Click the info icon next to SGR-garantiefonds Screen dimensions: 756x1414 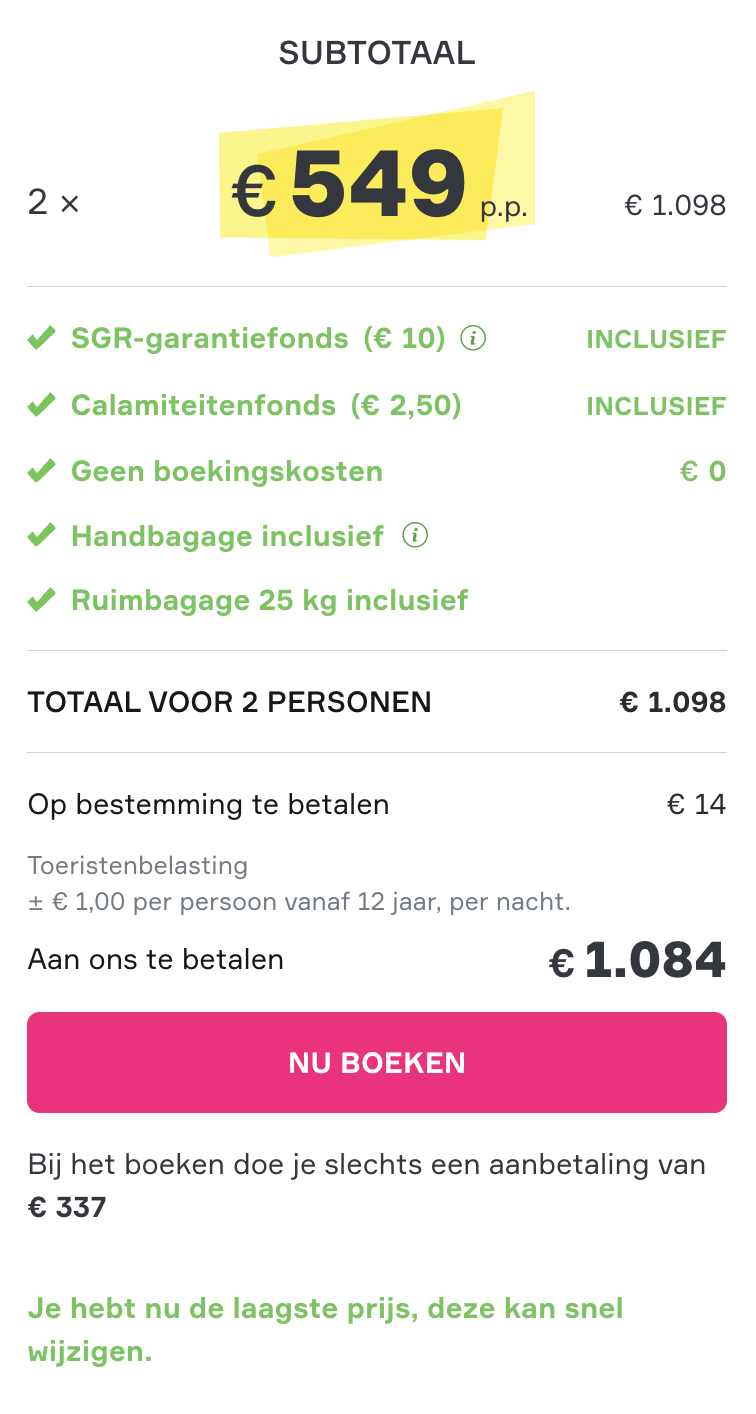pos(473,339)
